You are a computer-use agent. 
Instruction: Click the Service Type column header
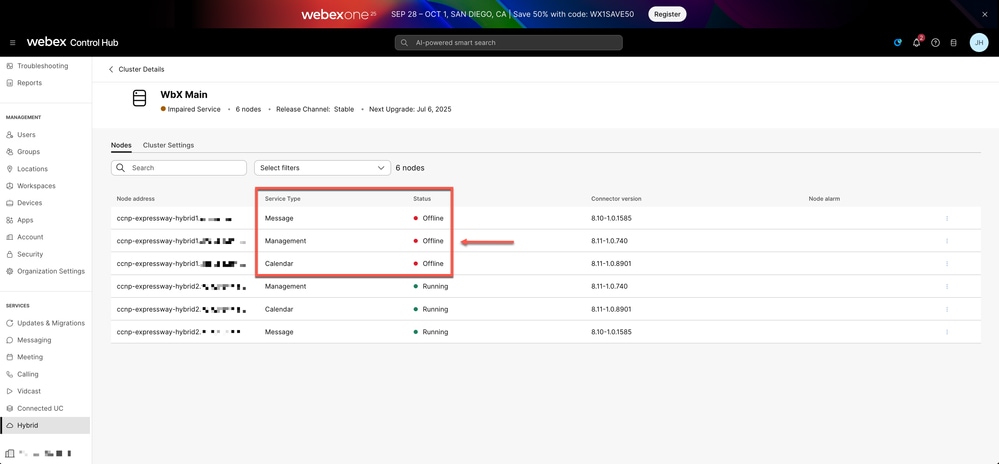coord(282,199)
